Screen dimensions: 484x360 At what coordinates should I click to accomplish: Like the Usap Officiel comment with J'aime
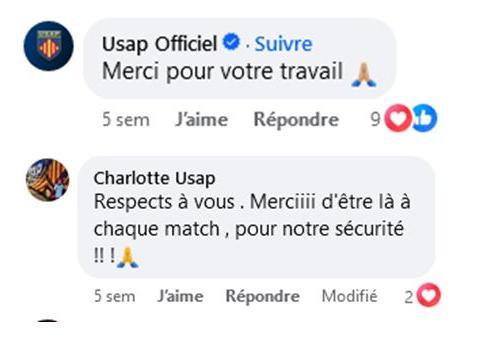pos(202,119)
